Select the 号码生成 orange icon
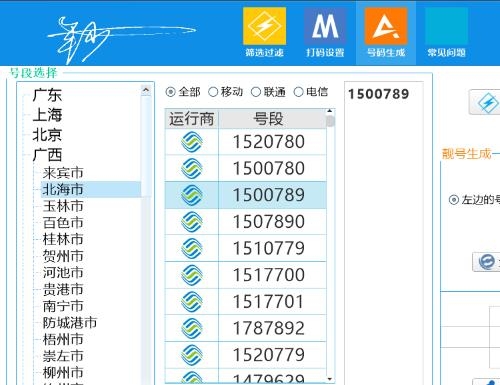 (386, 26)
